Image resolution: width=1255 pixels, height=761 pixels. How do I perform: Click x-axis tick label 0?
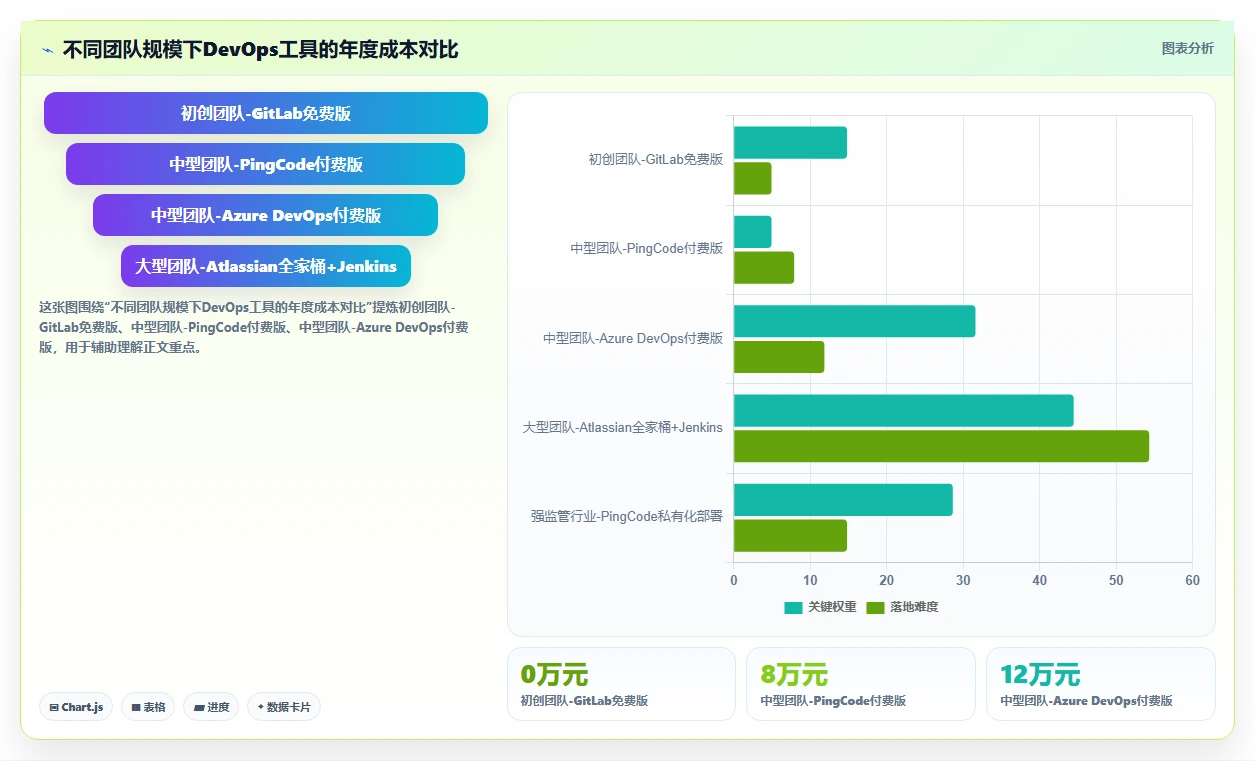[x=734, y=580]
